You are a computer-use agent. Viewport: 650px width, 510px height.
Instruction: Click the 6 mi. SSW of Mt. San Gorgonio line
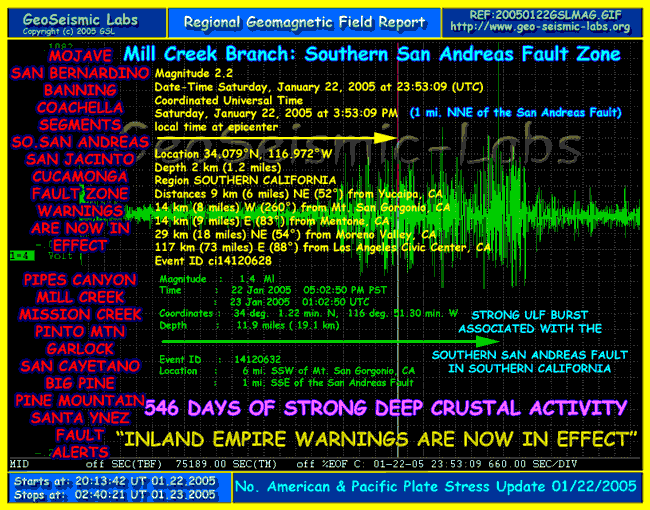coord(287,371)
